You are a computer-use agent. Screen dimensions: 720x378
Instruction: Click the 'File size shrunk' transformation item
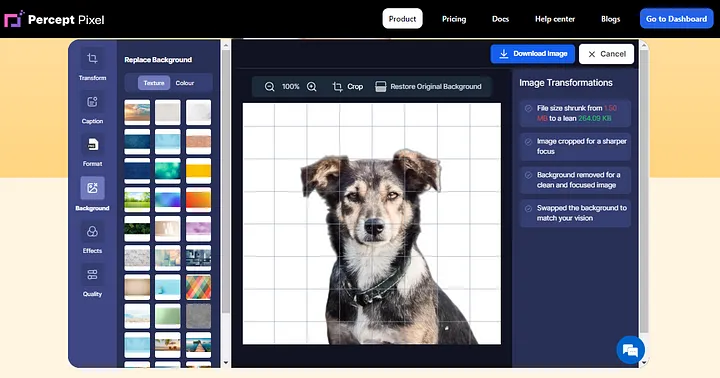pyautogui.click(x=575, y=113)
